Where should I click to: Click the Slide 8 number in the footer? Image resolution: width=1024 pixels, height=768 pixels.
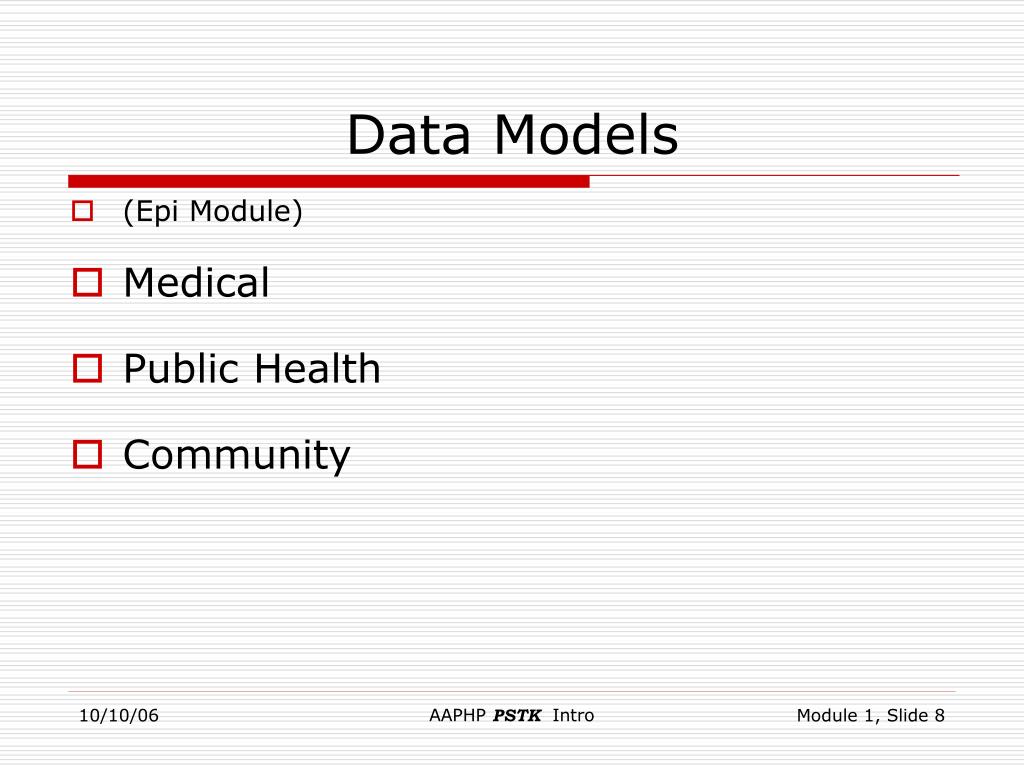coord(916,716)
